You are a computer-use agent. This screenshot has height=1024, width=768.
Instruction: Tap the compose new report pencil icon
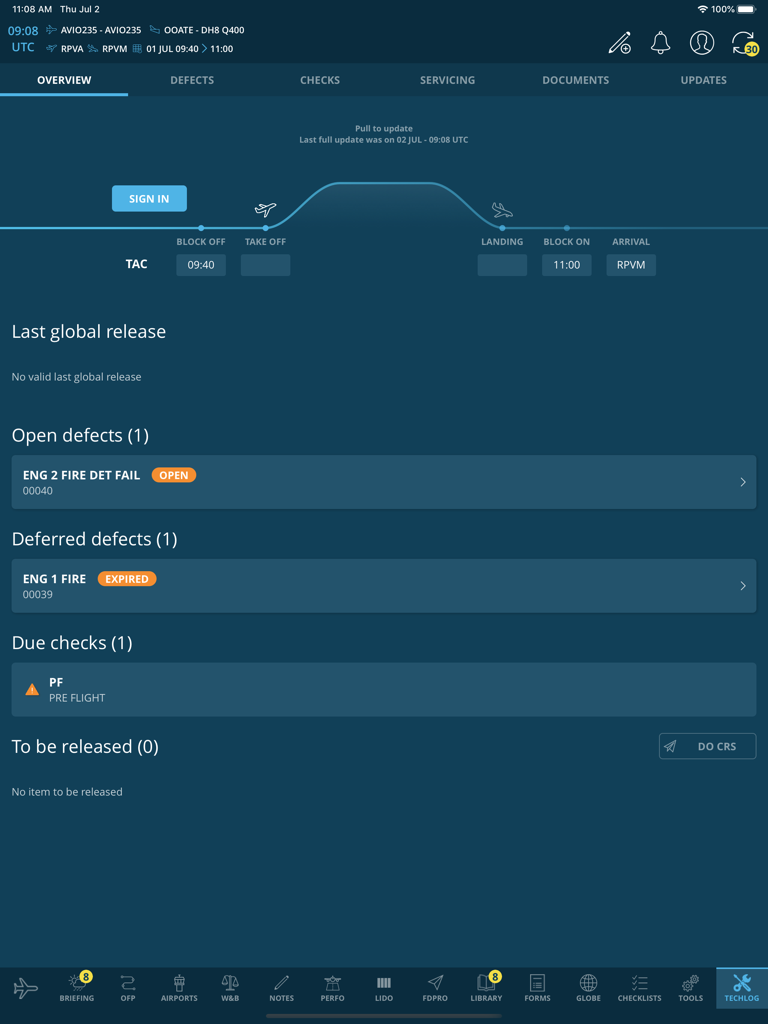pyautogui.click(x=620, y=43)
